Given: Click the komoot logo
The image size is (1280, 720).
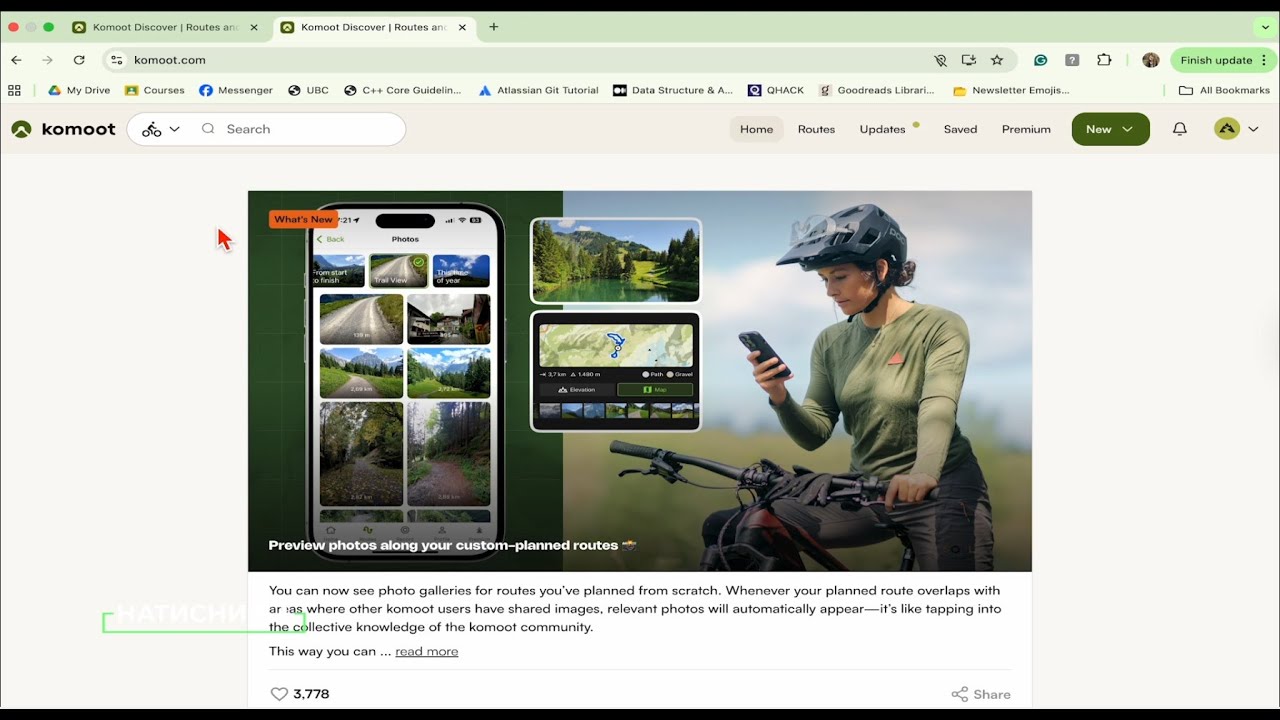Looking at the screenshot, I should pyautogui.click(x=64, y=129).
